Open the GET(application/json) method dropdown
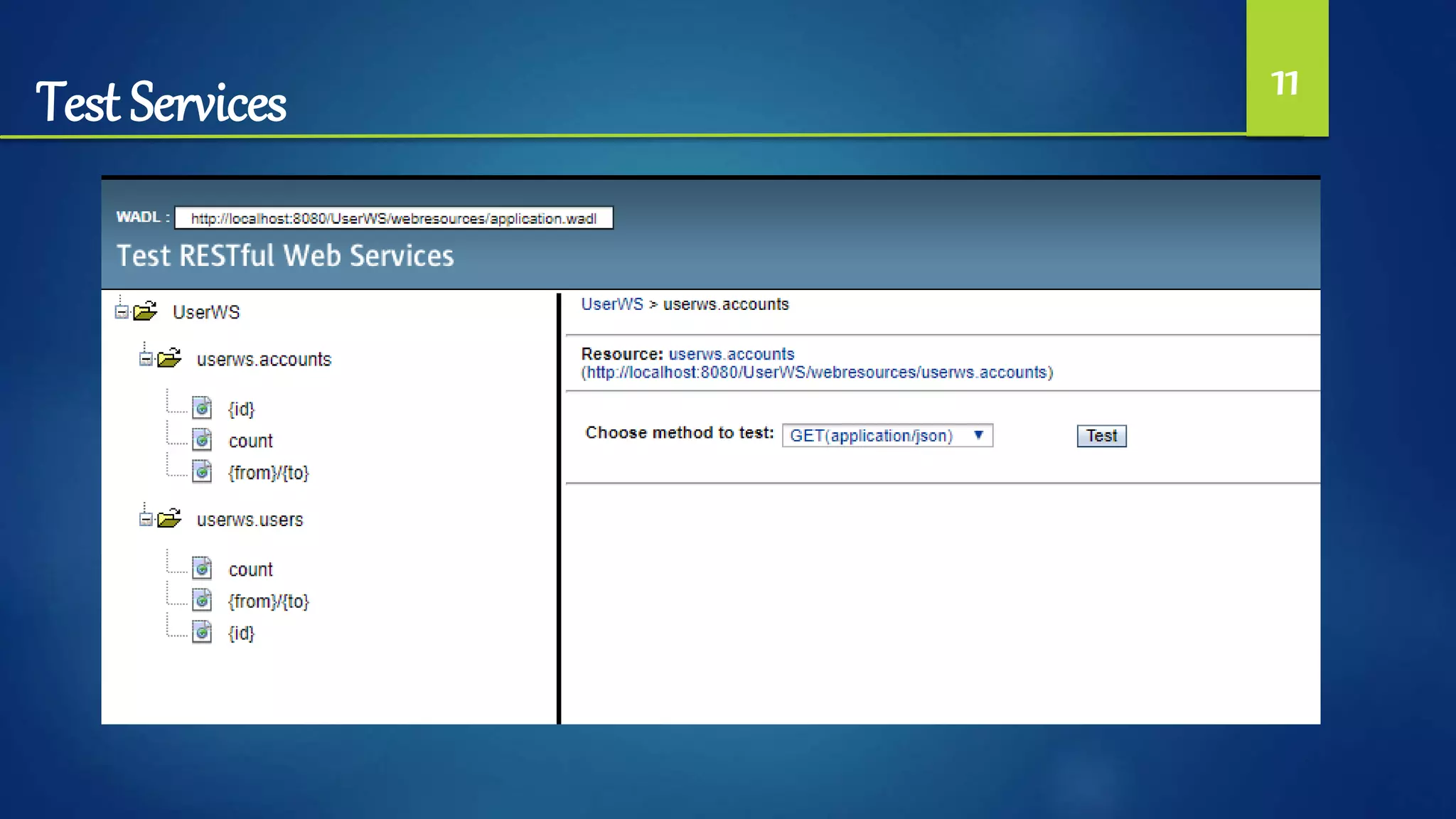The image size is (1456, 819). click(x=887, y=435)
